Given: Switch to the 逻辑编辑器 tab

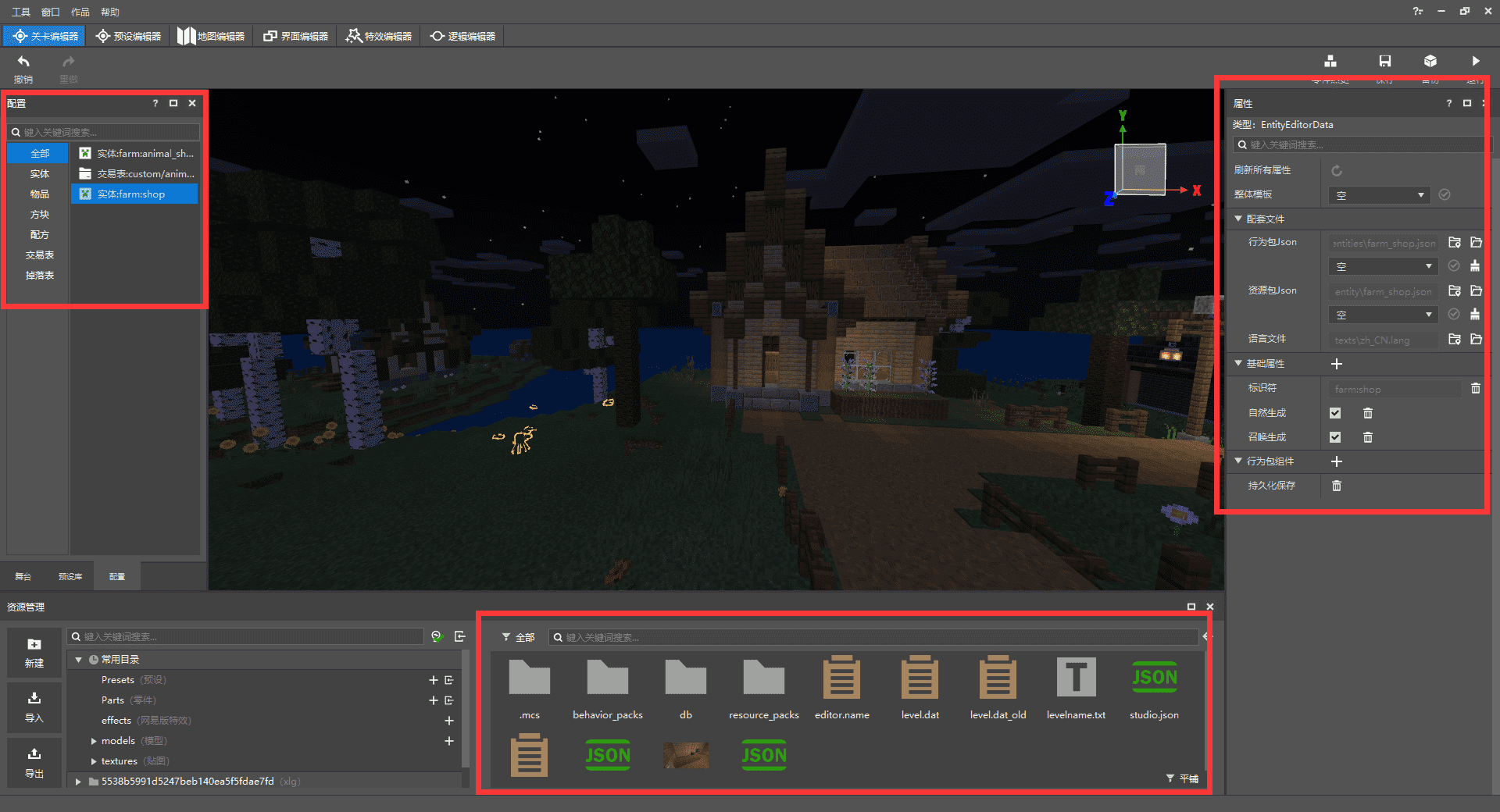Looking at the screenshot, I should (462, 36).
